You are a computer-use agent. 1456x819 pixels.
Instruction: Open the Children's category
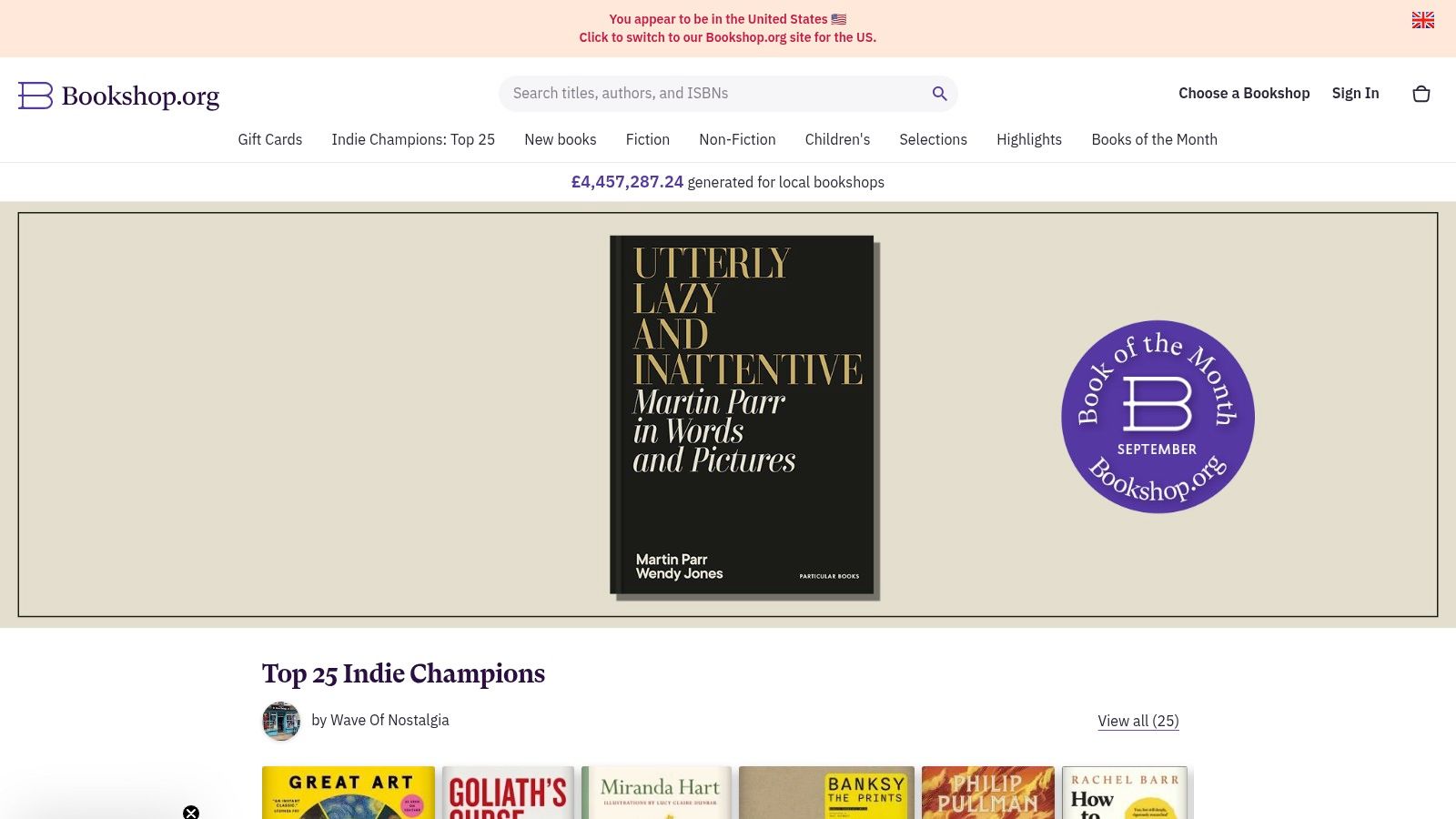point(837,139)
